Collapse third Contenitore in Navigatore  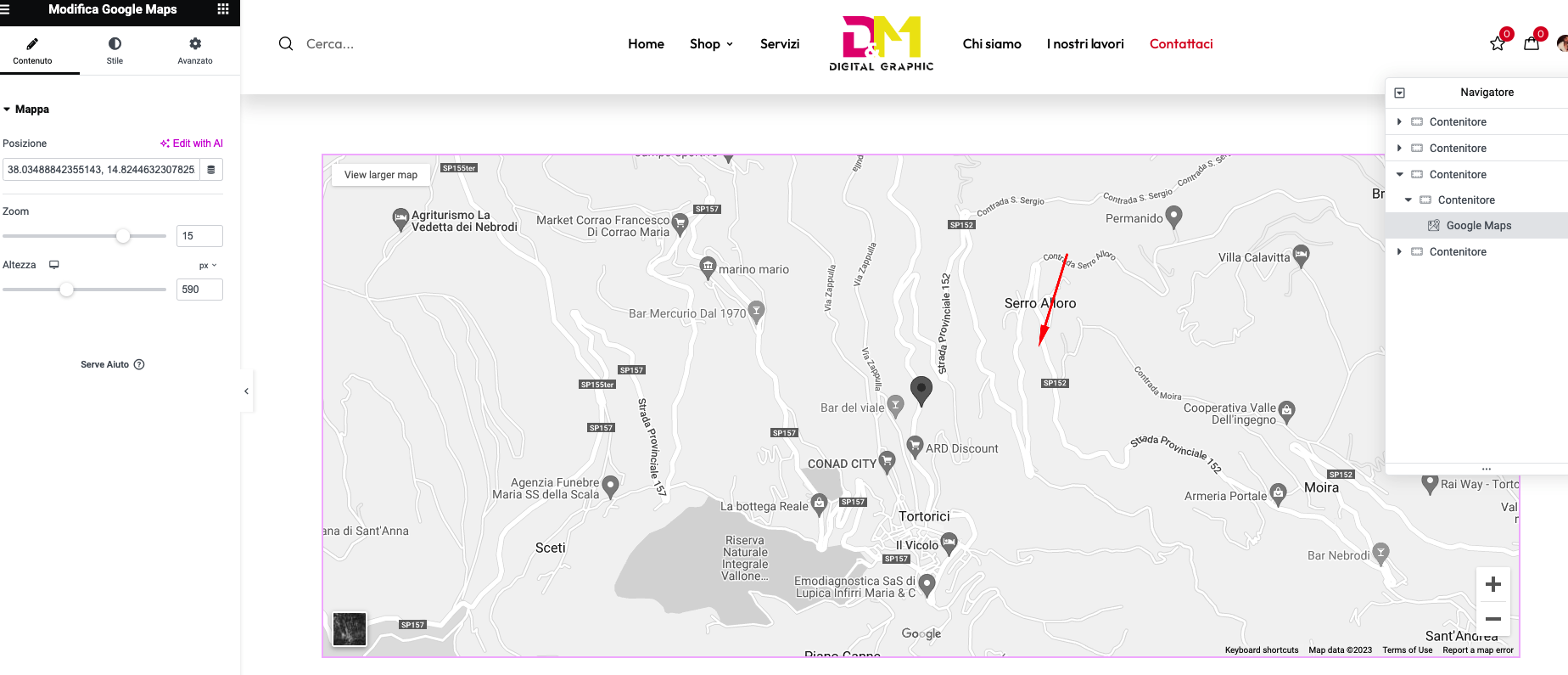(1400, 175)
